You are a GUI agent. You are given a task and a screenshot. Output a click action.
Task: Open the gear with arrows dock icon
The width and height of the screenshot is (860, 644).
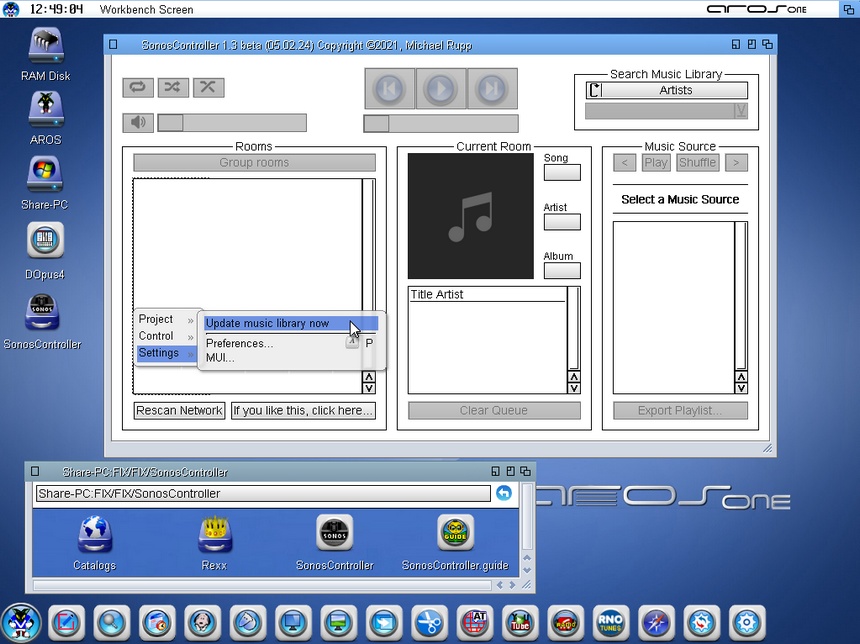701,623
